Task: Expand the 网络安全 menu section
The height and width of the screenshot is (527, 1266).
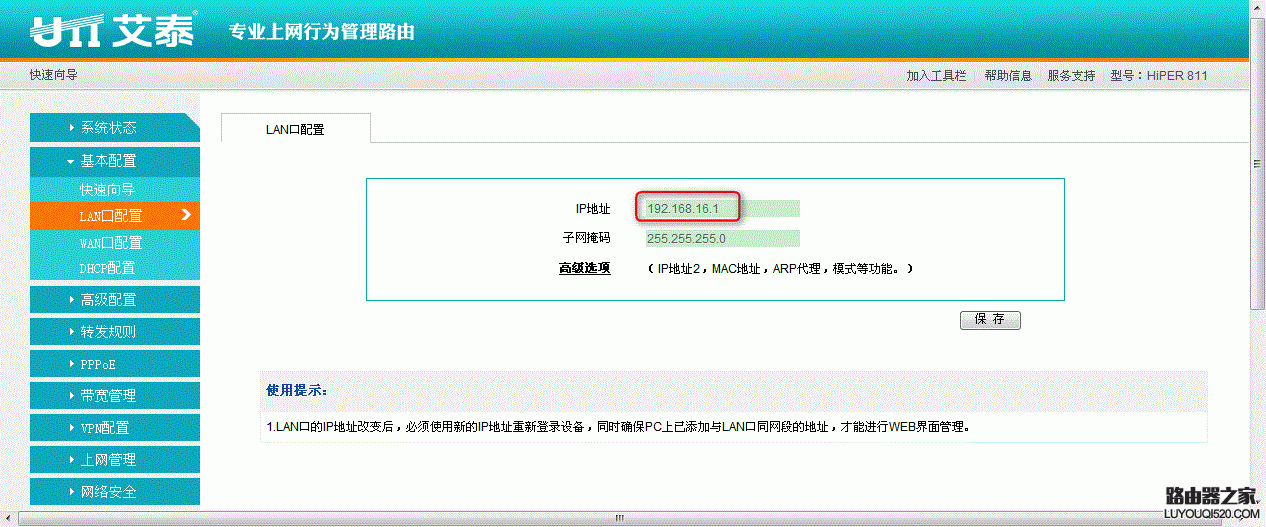Action: 115,491
